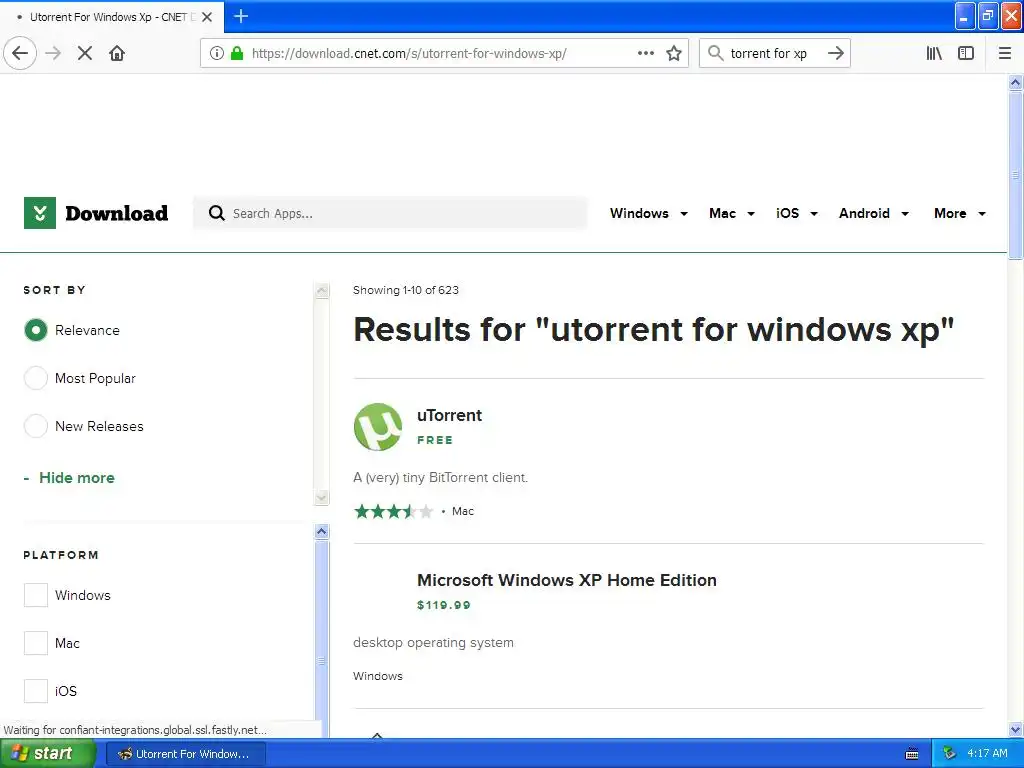Click the 'desktop operating system' description

click(x=433, y=643)
